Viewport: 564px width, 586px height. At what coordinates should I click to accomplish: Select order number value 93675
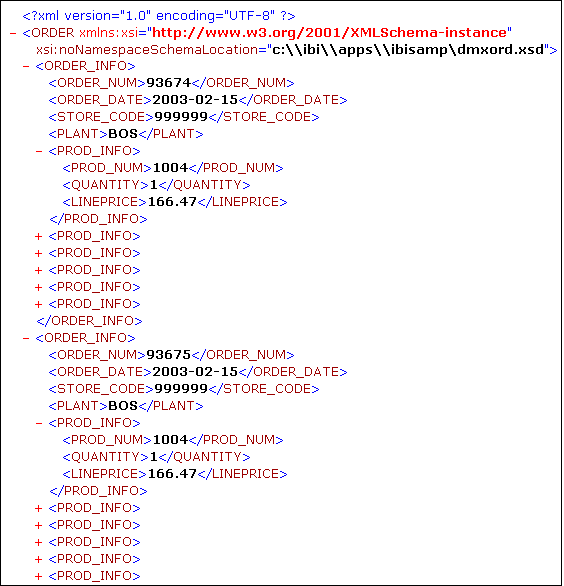169,355
